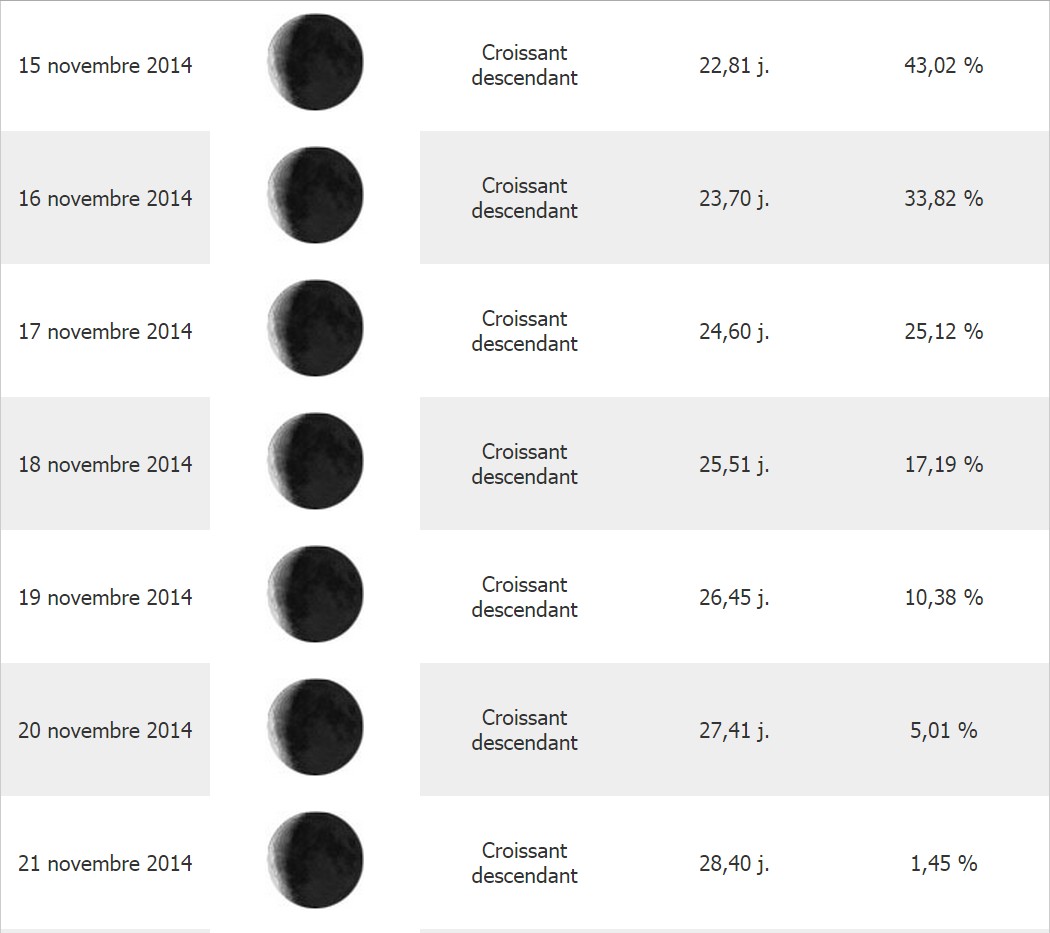Click the moon image for 20 novembre 2014
The image size is (1050, 933).
coord(315,727)
